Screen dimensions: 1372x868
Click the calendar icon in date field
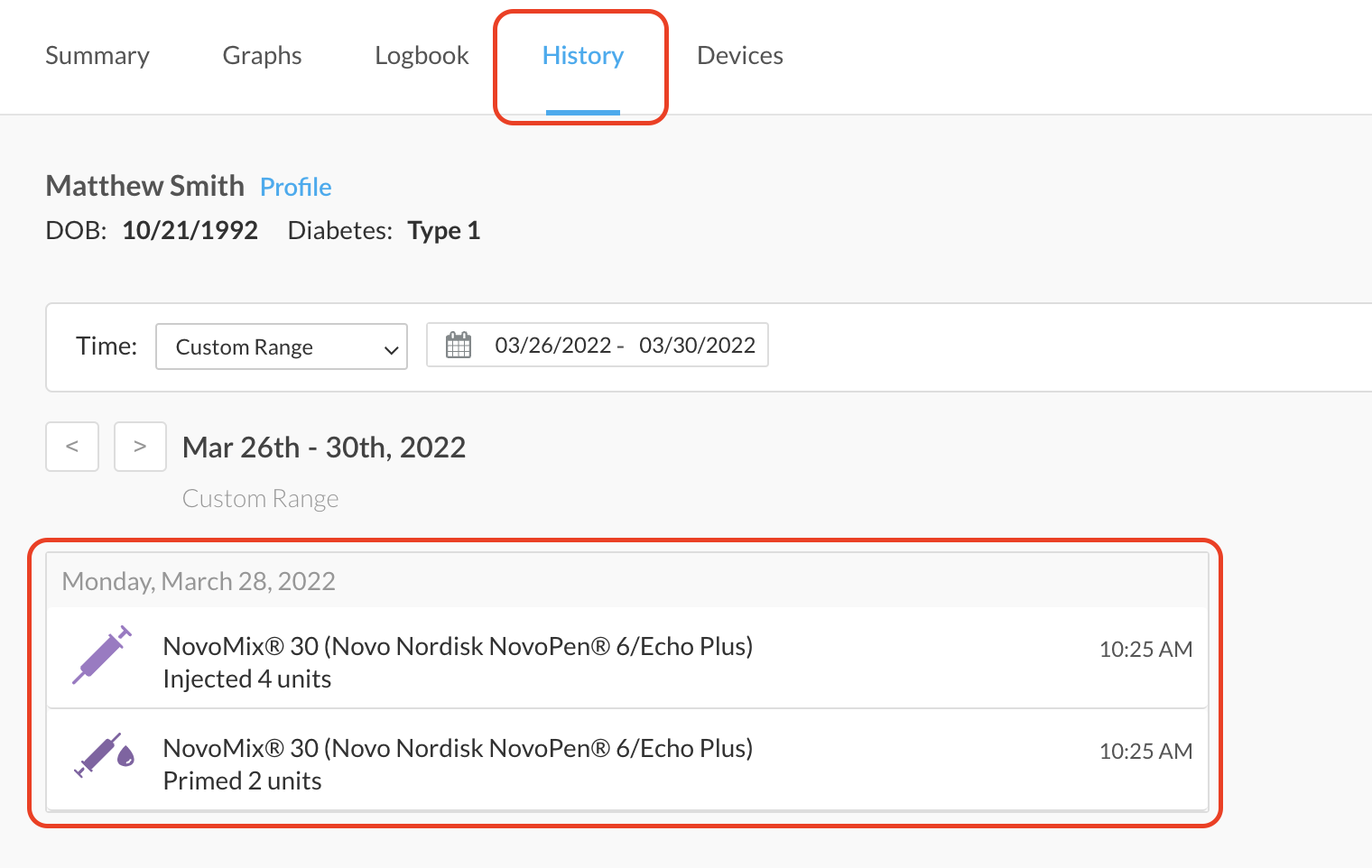(459, 345)
